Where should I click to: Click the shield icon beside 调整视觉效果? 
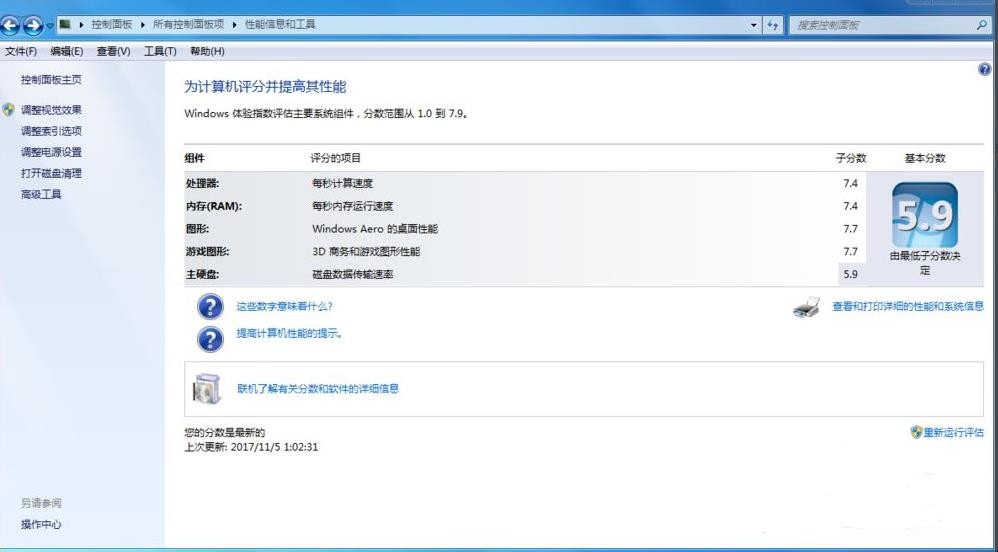(8, 110)
